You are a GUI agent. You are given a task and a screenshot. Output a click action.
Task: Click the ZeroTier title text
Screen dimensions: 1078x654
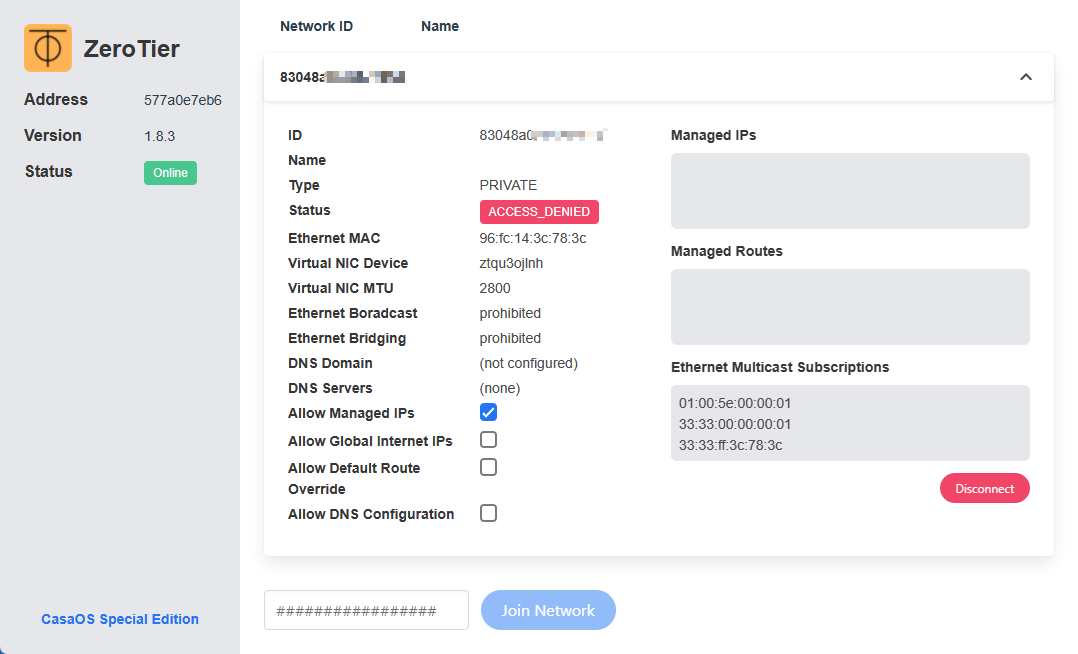131,49
